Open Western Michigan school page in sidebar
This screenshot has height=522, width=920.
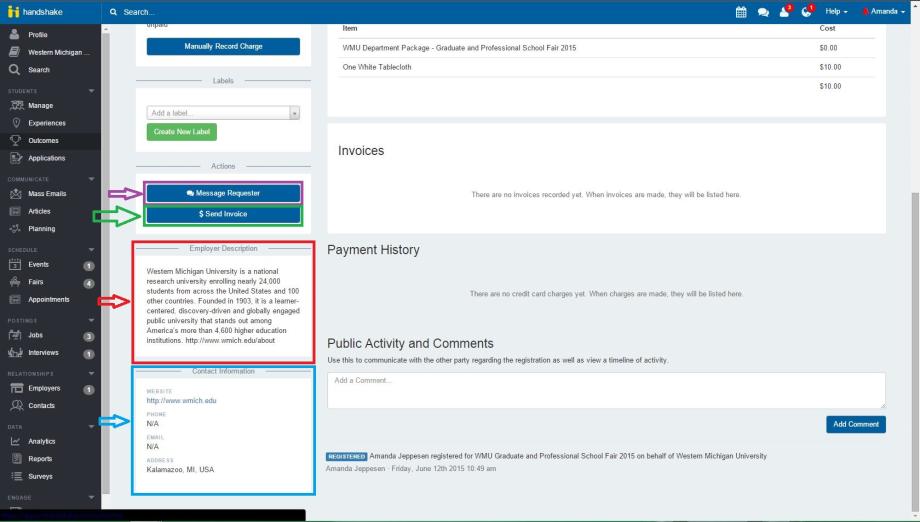click(50, 52)
